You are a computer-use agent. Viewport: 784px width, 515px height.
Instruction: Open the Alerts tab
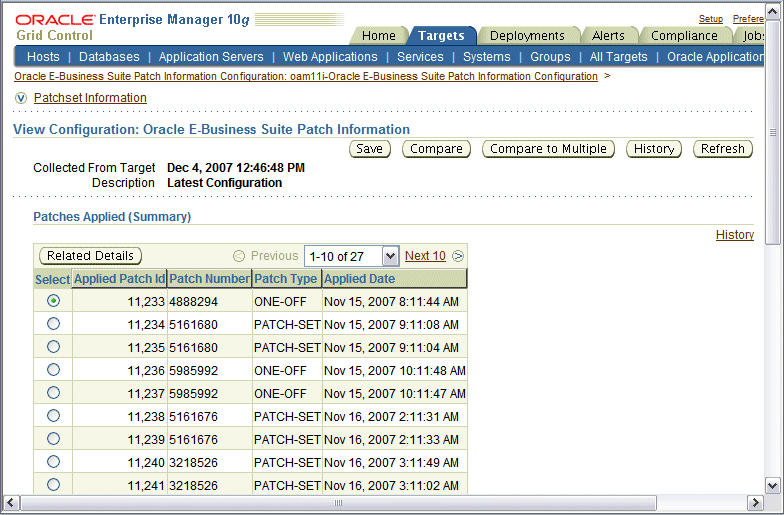pos(608,36)
